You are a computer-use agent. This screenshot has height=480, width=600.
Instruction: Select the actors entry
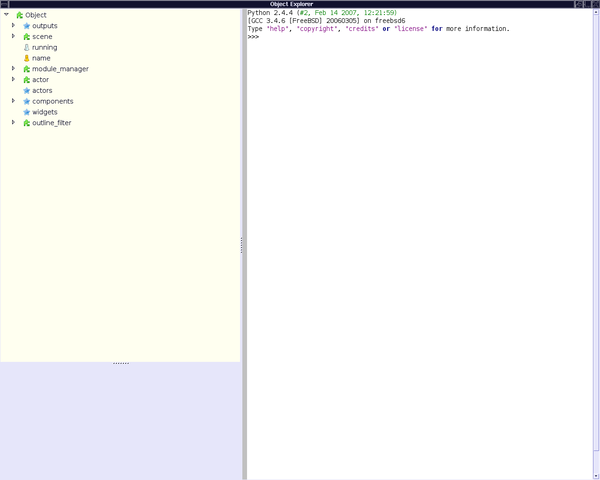tap(42, 90)
